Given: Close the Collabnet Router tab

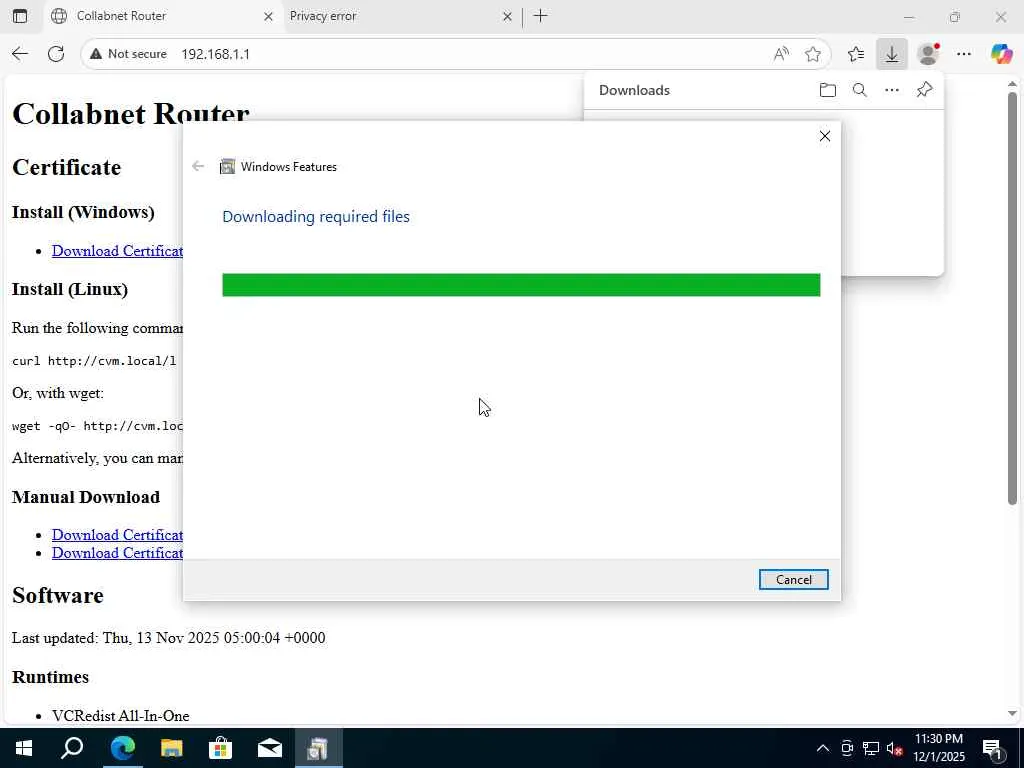Looking at the screenshot, I should (268, 17).
